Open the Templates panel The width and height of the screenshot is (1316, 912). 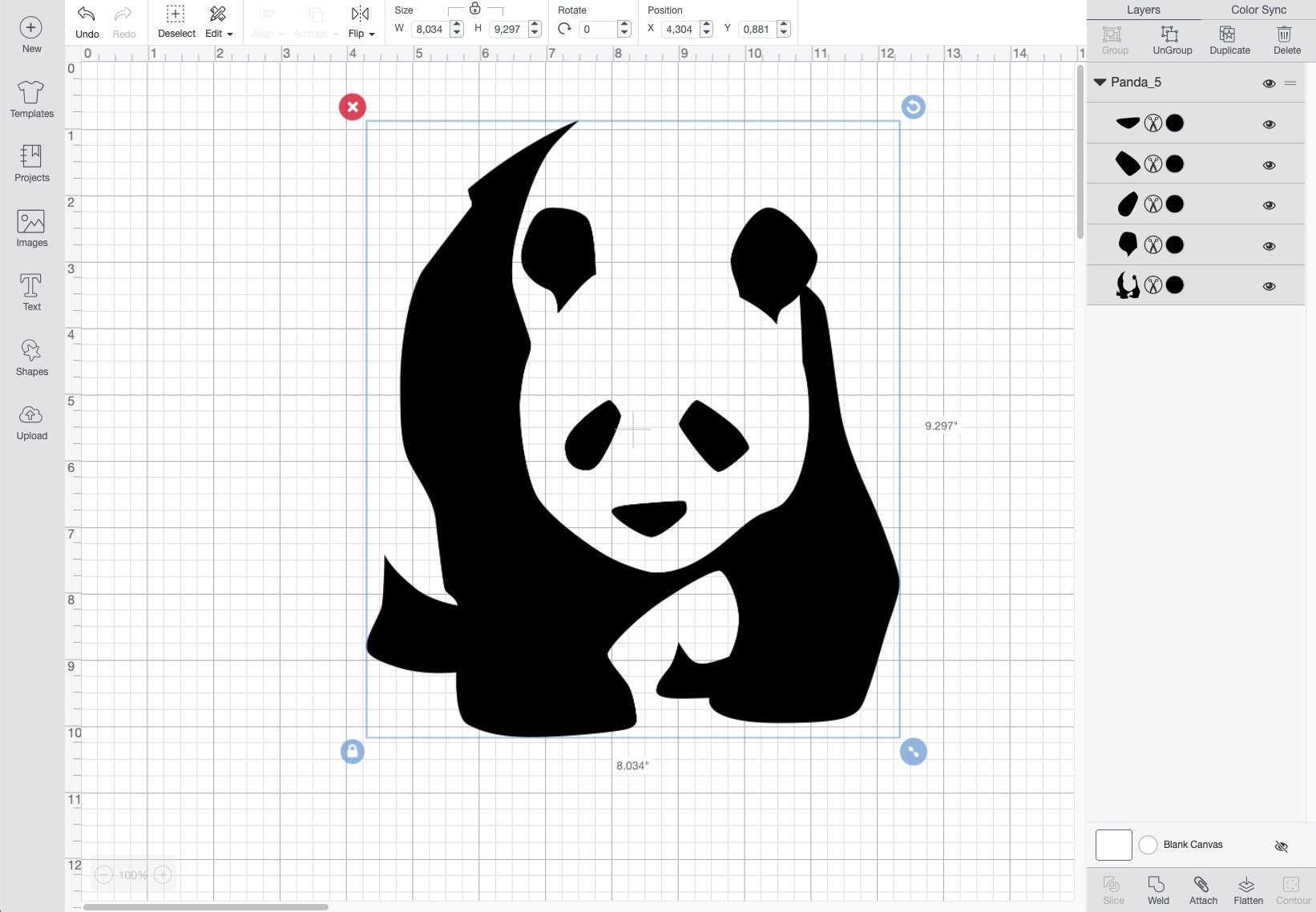pos(31,99)
